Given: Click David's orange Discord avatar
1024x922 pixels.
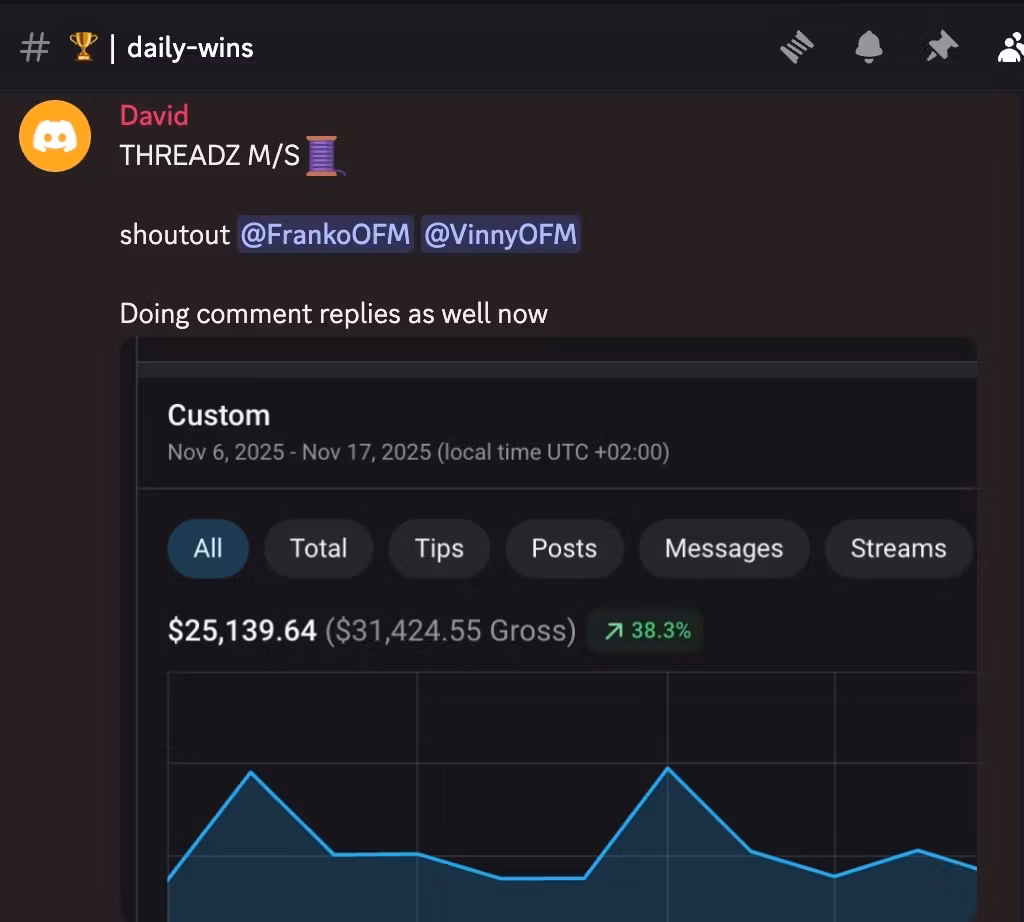Looking at the screenshot, I should [x=55, y=136].
